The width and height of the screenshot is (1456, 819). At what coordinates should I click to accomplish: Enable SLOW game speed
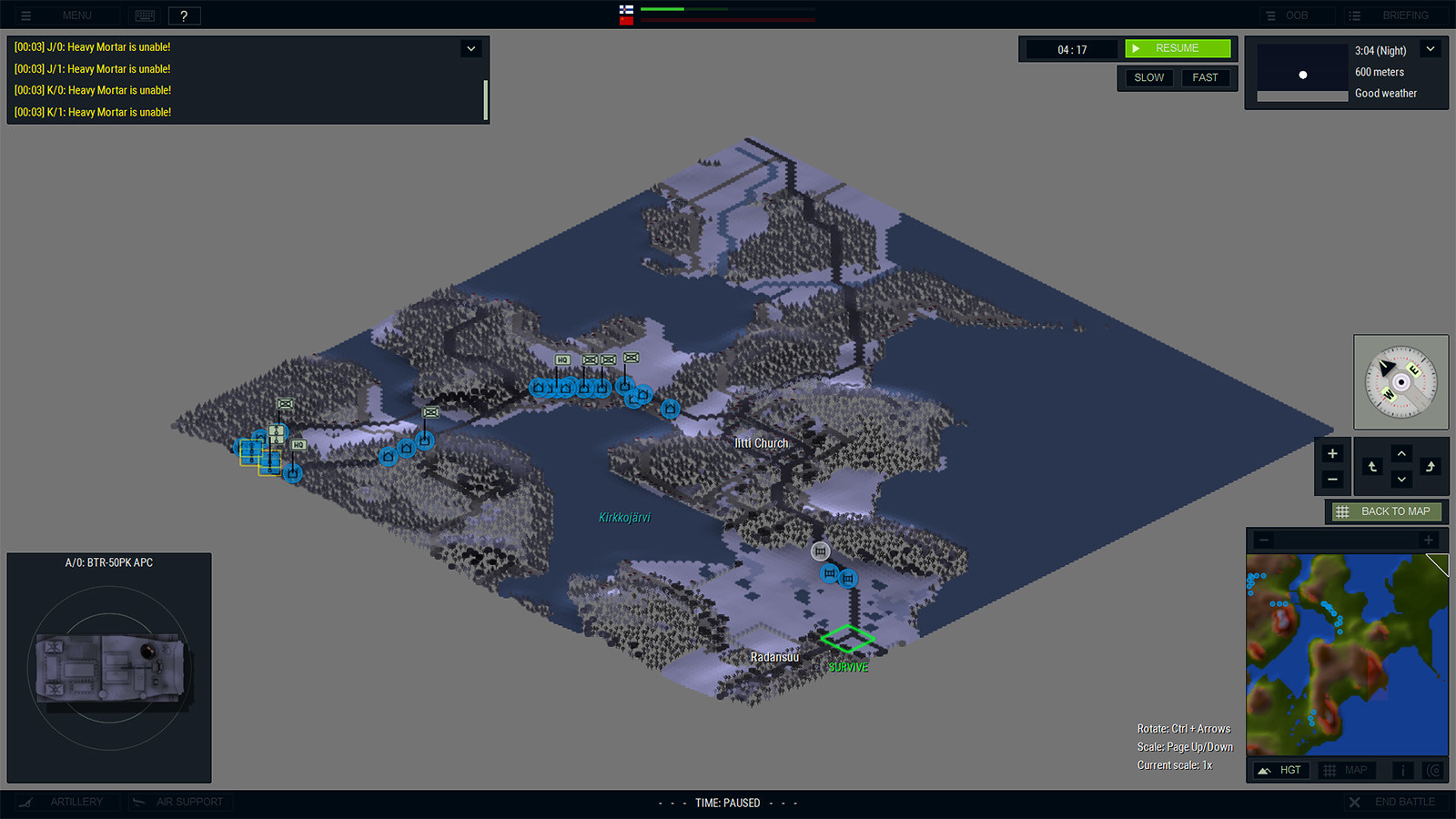1147,77
